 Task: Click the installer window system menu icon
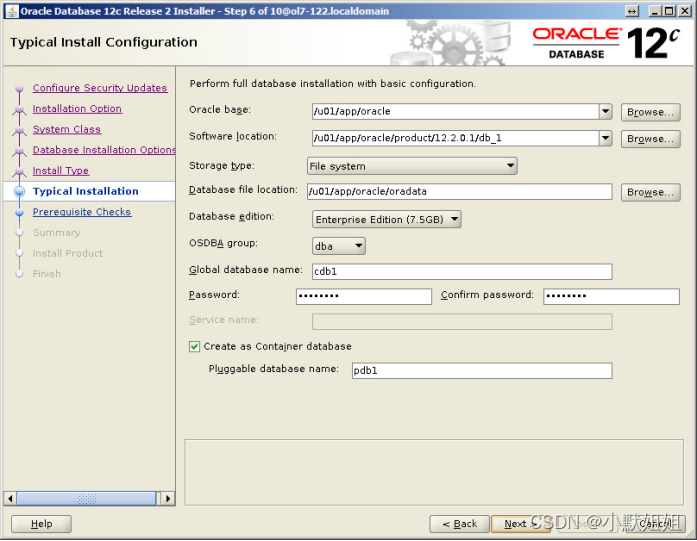[12, 11]
